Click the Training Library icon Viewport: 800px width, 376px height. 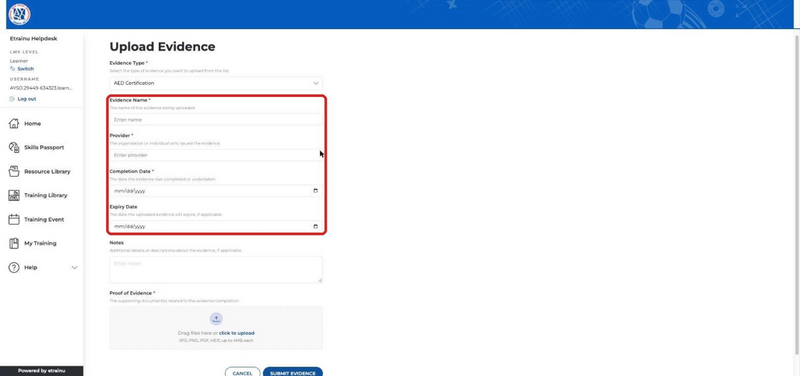(x=14, y=195)
